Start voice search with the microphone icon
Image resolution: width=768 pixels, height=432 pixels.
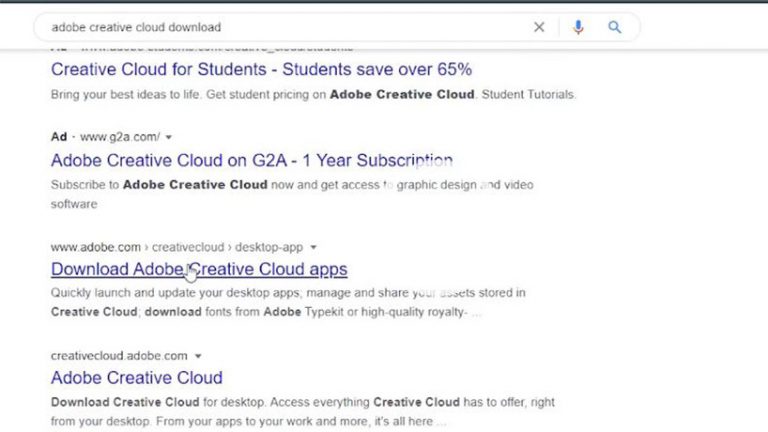[578, 27]
